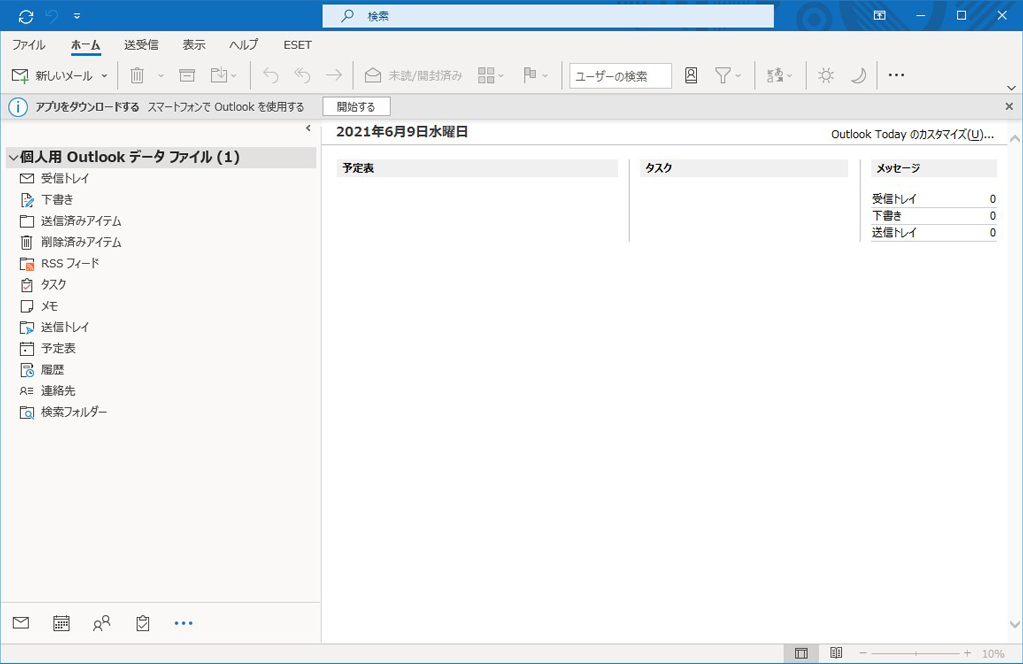Open the Categorize color grid dropdown
This screenshot has width=1023, height=664.
(x=491, y=76)
